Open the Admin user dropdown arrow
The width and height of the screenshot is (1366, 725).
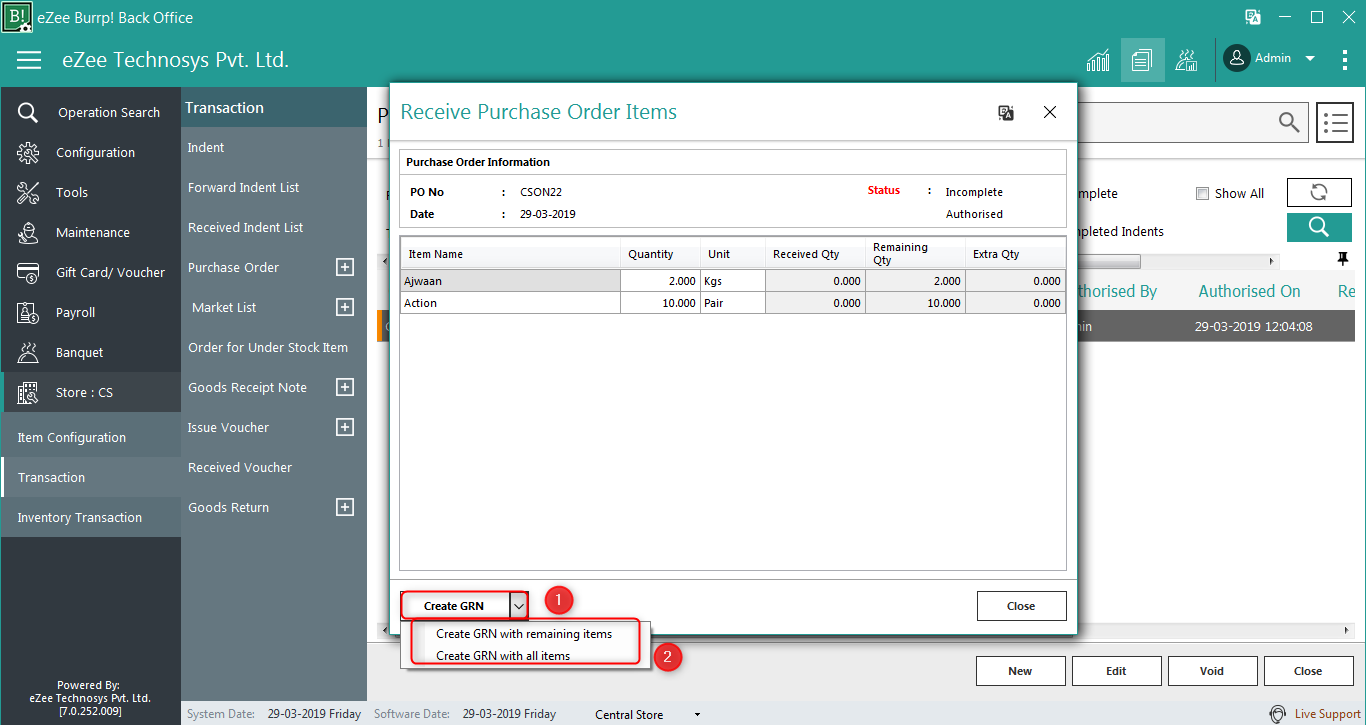pyautogui.click(x=1310, y=58)
